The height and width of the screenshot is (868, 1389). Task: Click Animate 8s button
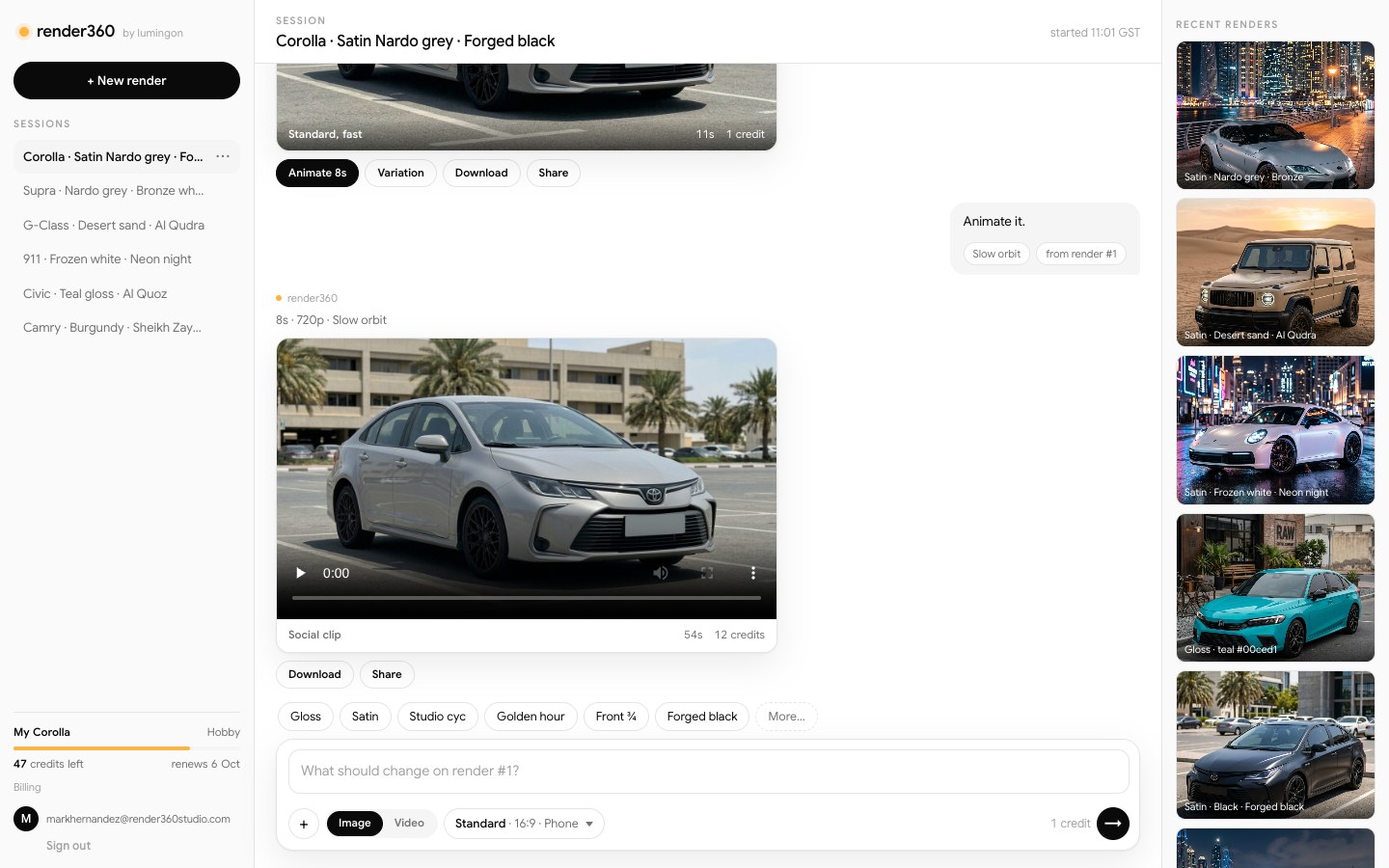317,173
